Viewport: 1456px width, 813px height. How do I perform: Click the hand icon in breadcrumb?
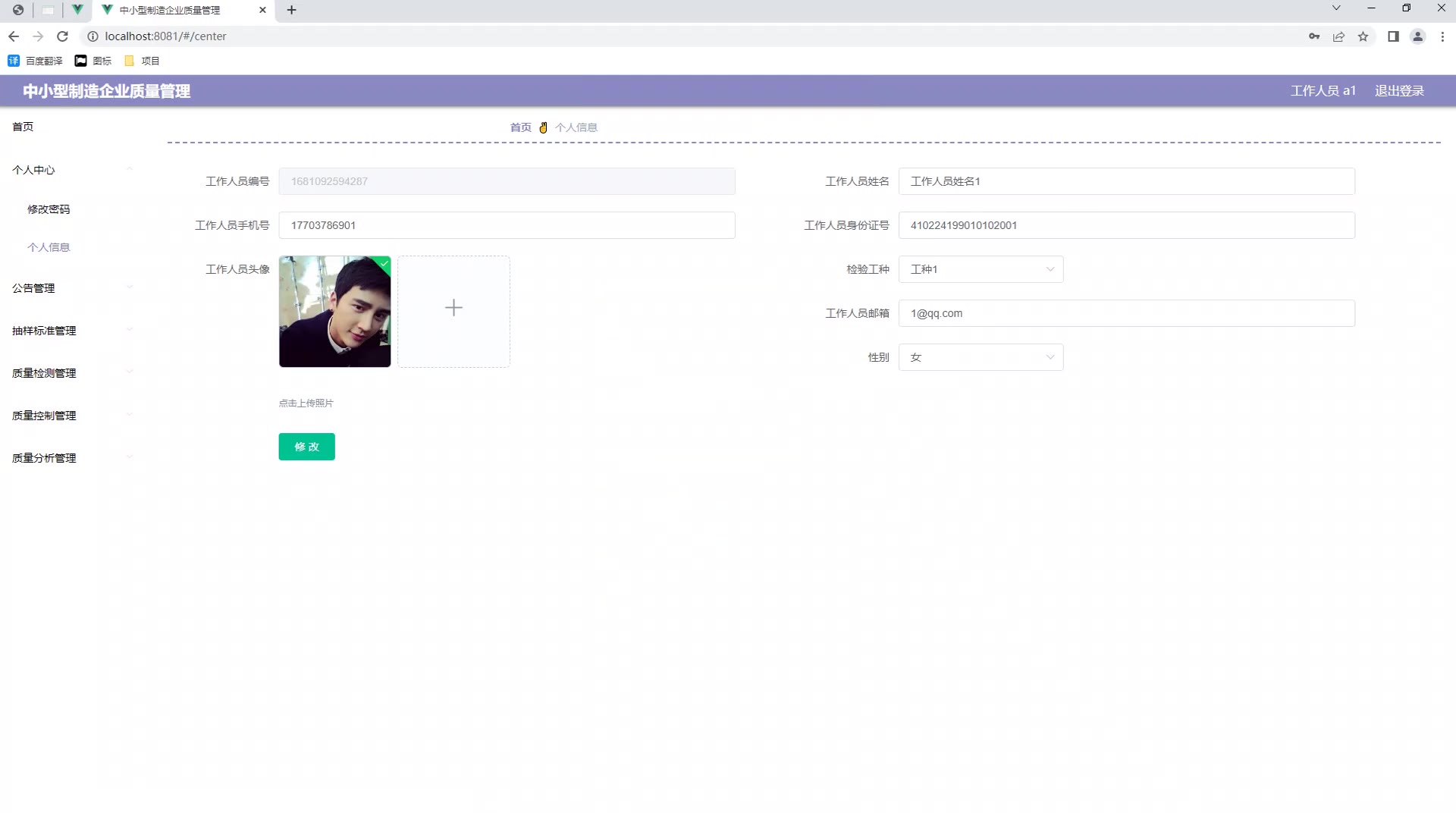(543, 127)
